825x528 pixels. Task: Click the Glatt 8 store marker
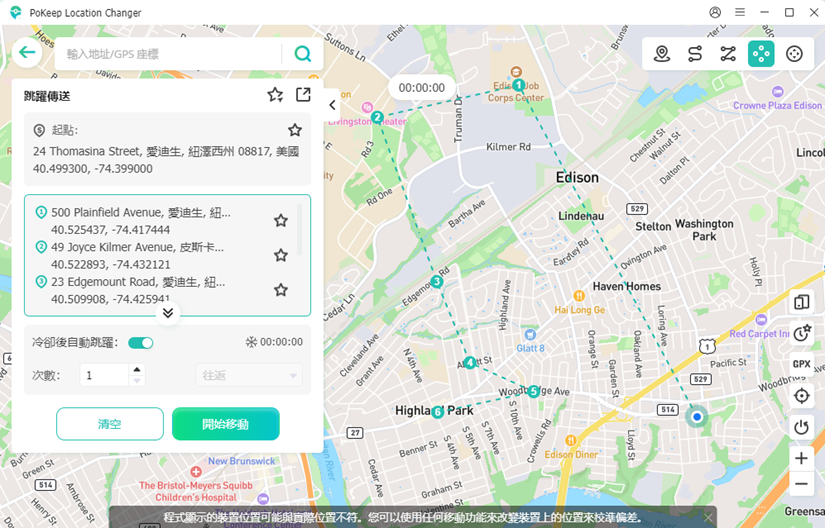tap(530, 334)
